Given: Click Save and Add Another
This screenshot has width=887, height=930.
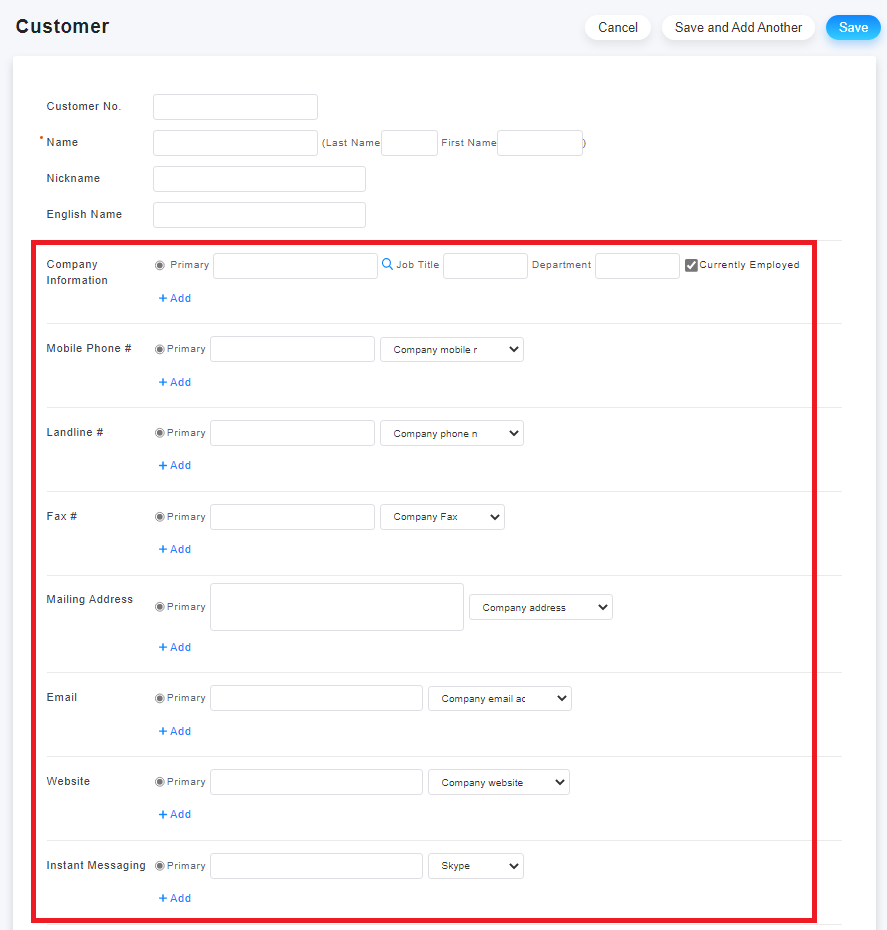Looking at the screenshot, I should (x=738, y=27).
